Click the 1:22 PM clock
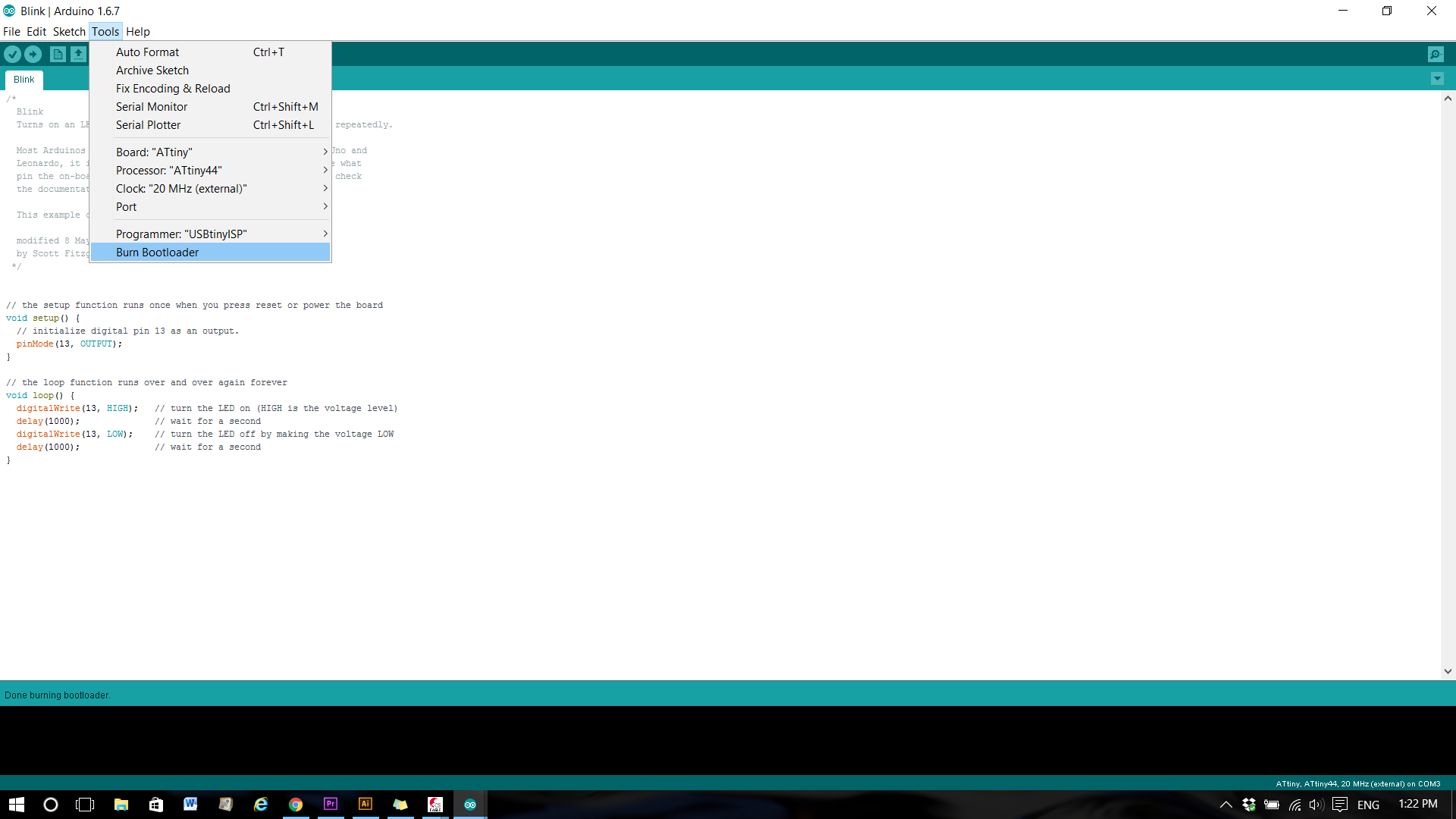The image size is (1456, 819). (x=1418, y=804)
